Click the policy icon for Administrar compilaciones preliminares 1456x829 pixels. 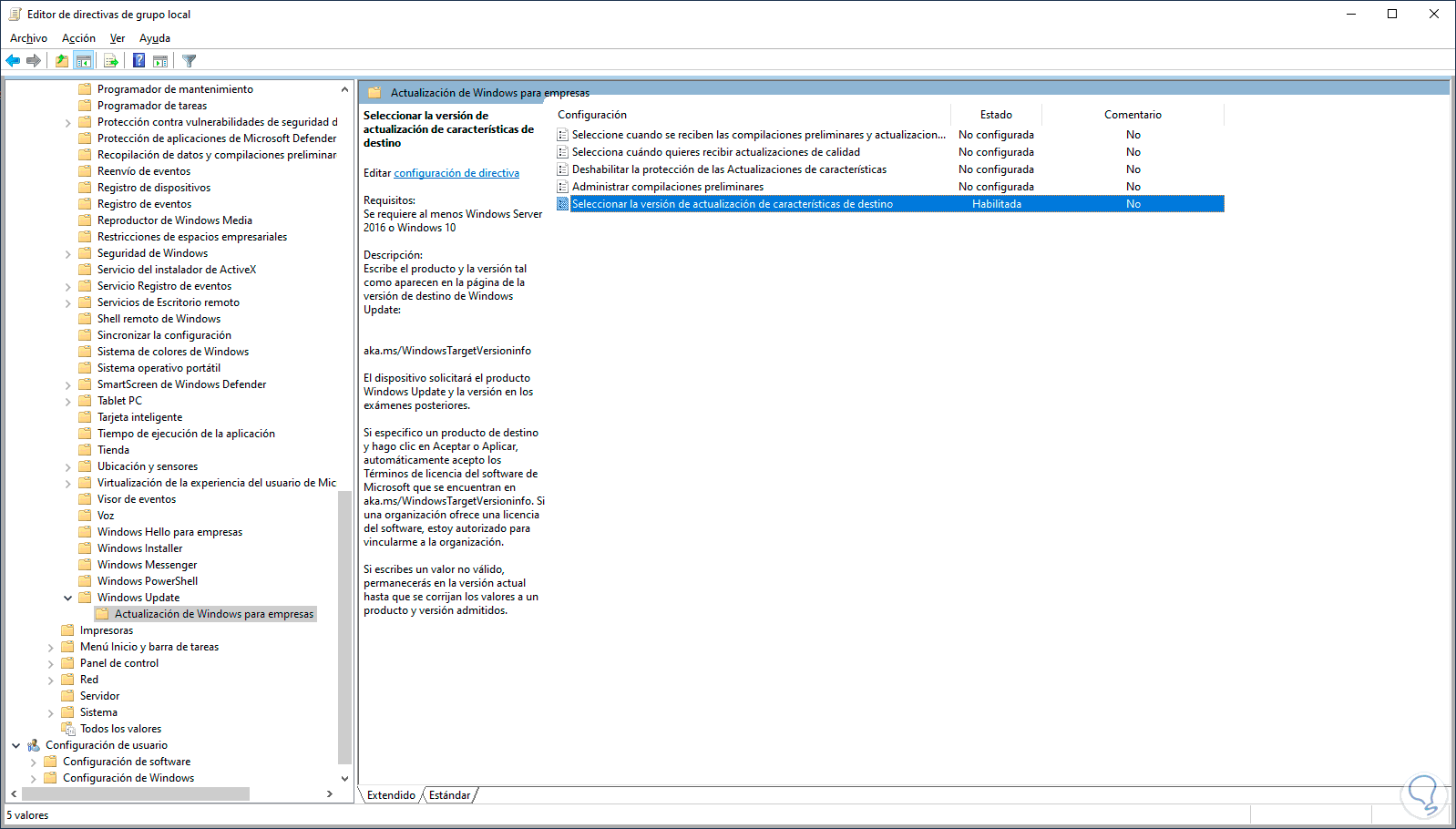pyautogui.click(x=563, y=187)
